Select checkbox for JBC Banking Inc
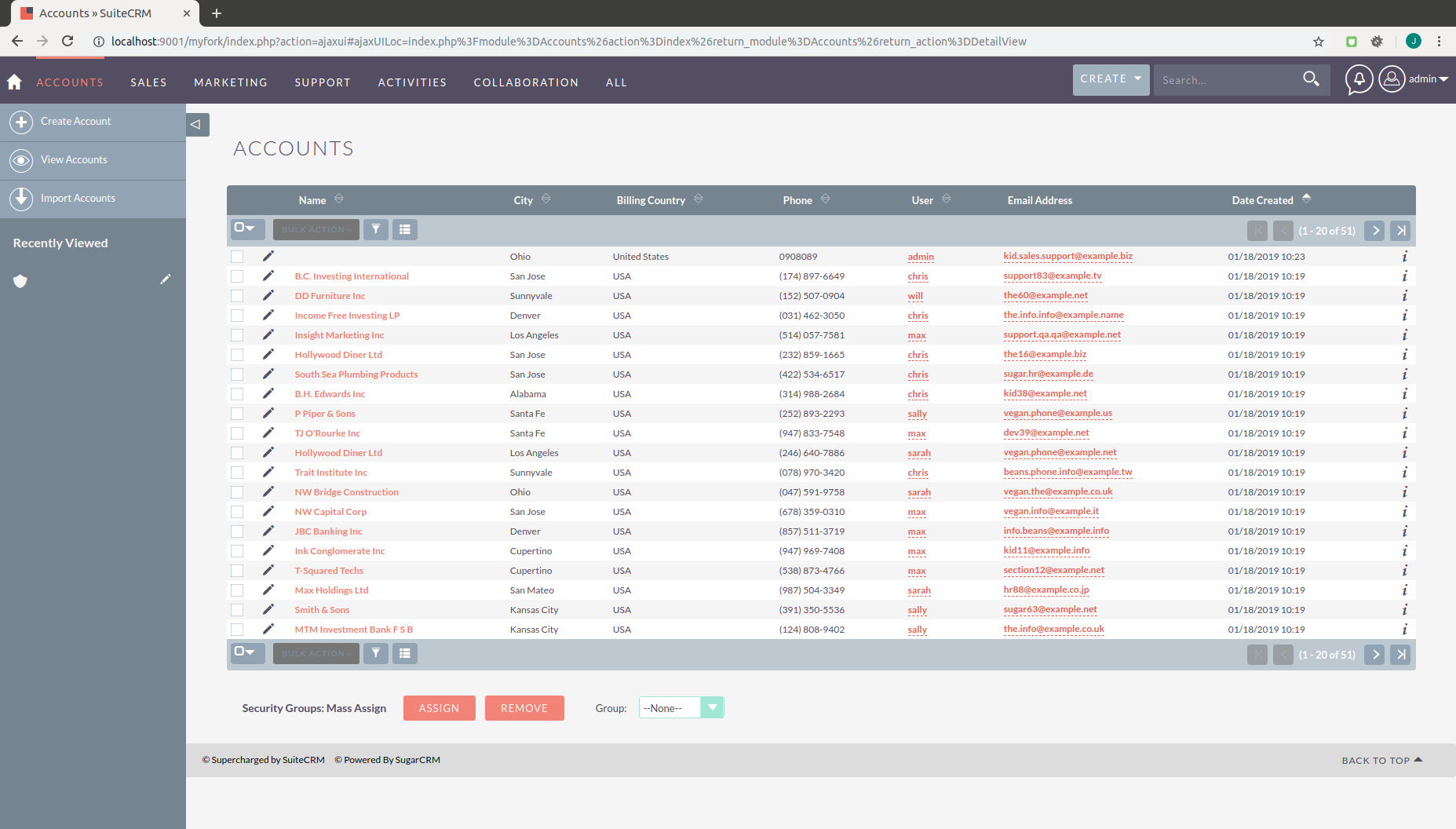 (x=237, y=531)
